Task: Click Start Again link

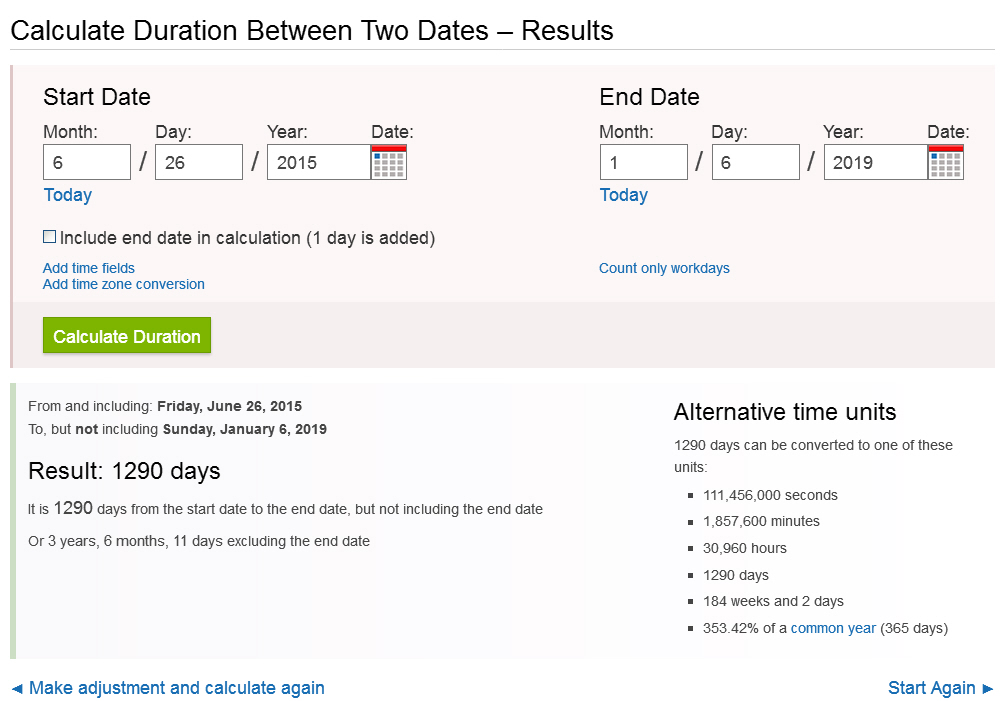Action: [931, 688]
